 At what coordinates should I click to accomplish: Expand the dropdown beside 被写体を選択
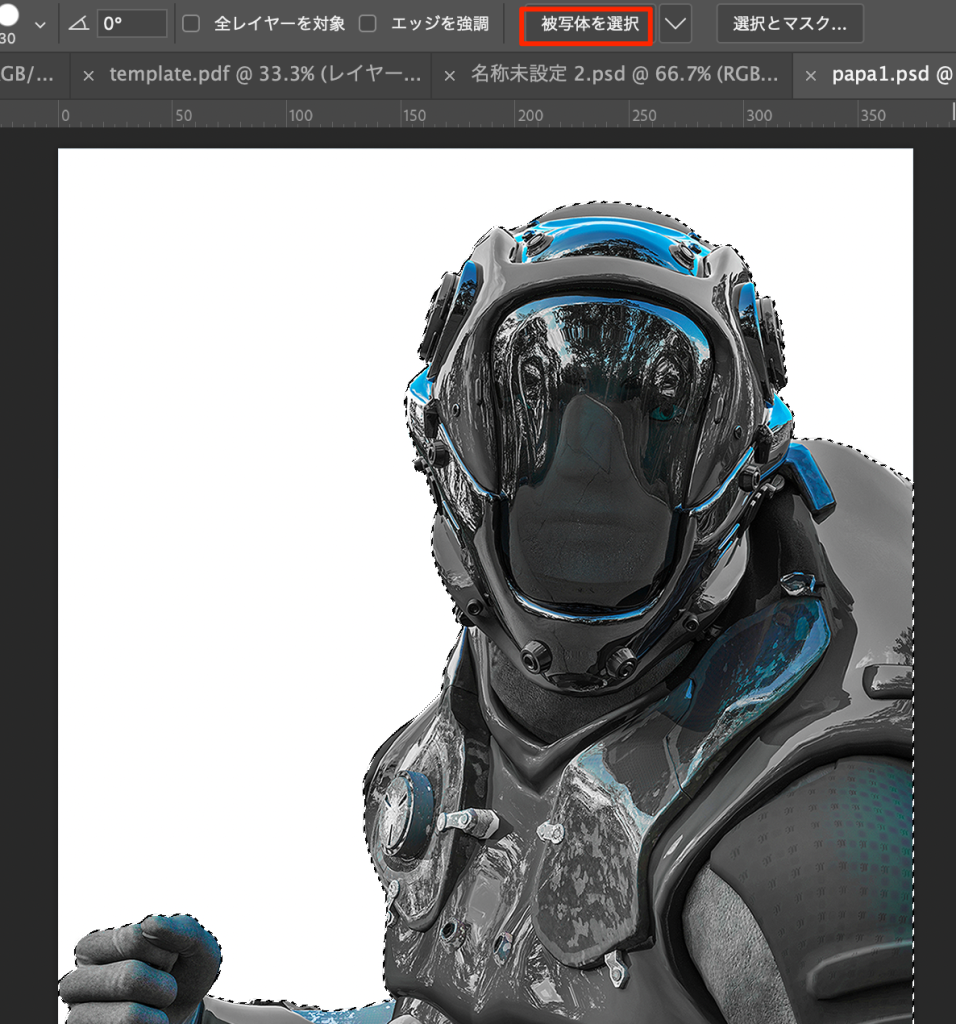(x=676, y=24)
